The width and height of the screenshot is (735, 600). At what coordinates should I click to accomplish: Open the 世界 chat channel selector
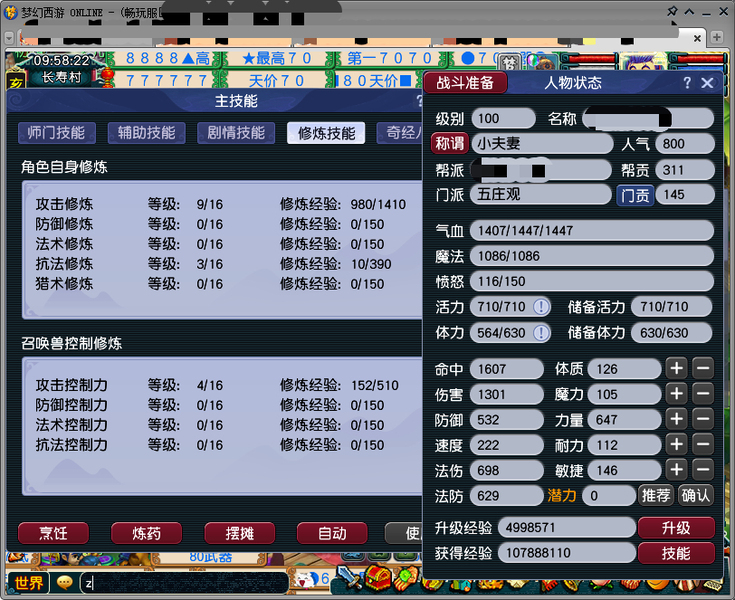(28, 583)
